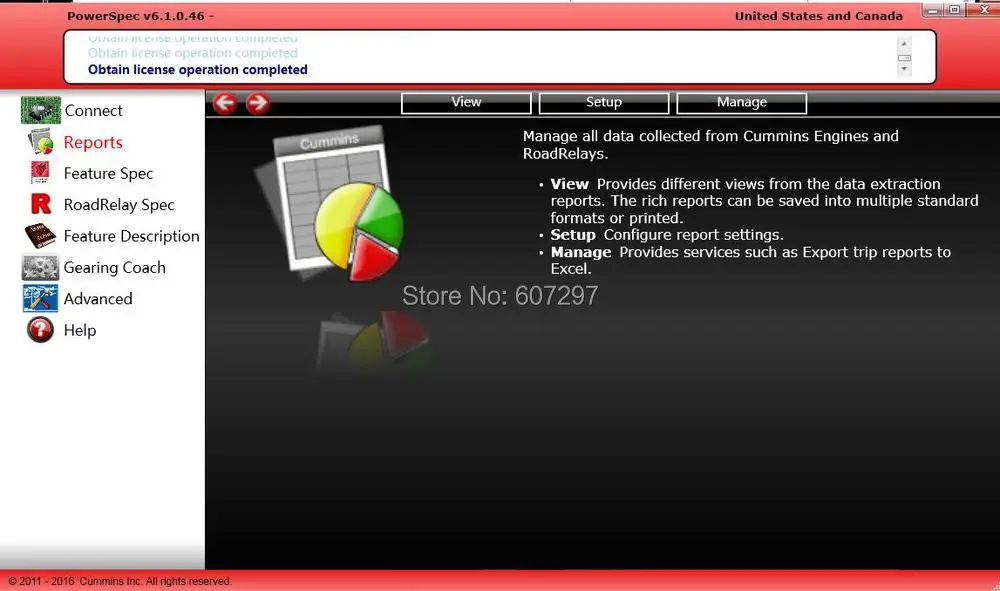Click the 'PowerSpec v6.1.0.46' title text
This screenshot has height=591, width=1000.
coord(136,16)
